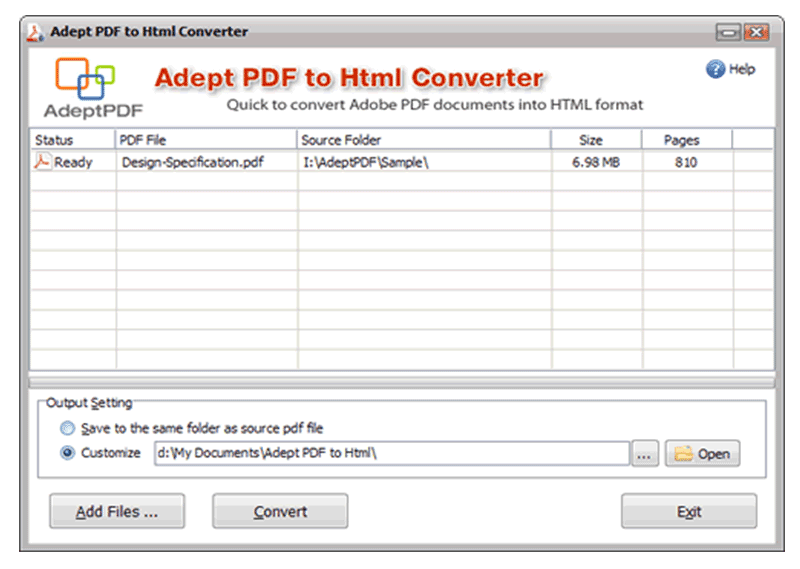The width and height of the screenshot is (800, 569).
Task: Click the Exit button
Action: [x=688, y=511]
